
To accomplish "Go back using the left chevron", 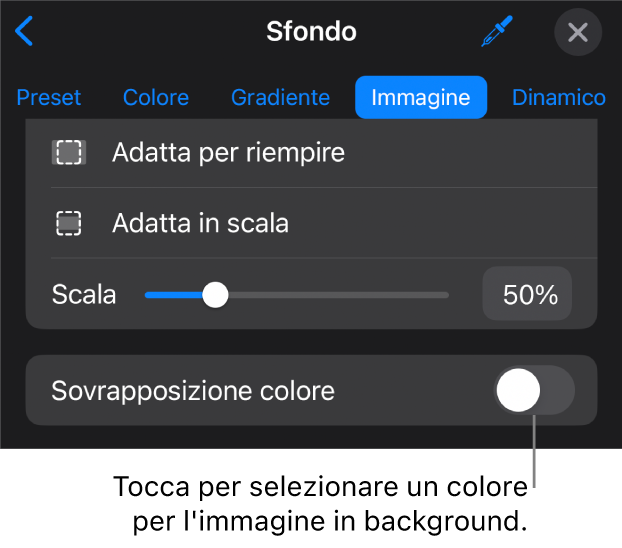I will point(24,31).
